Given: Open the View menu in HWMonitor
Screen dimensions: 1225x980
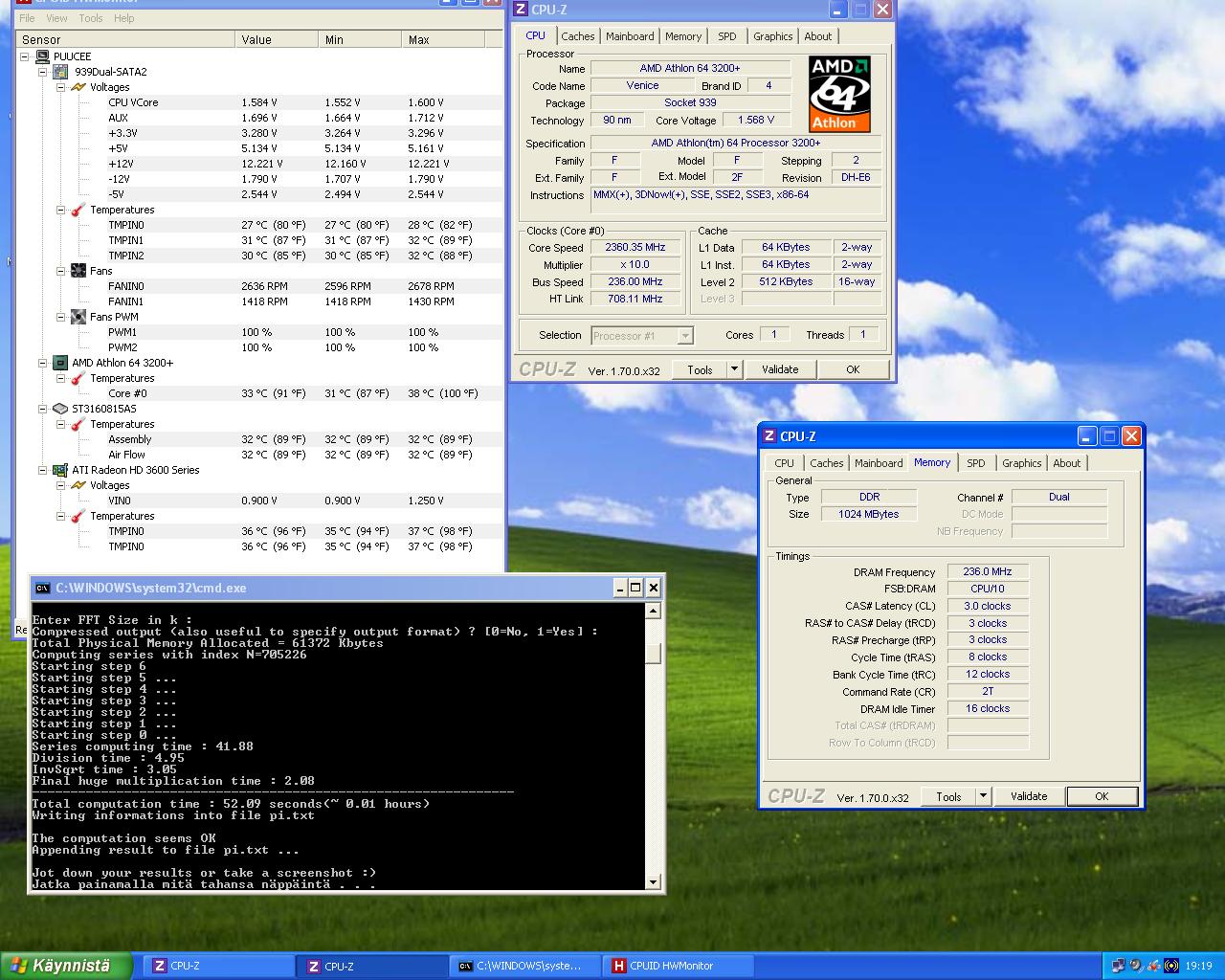Looking at the screenshot, I should click(x=56, y=18).
